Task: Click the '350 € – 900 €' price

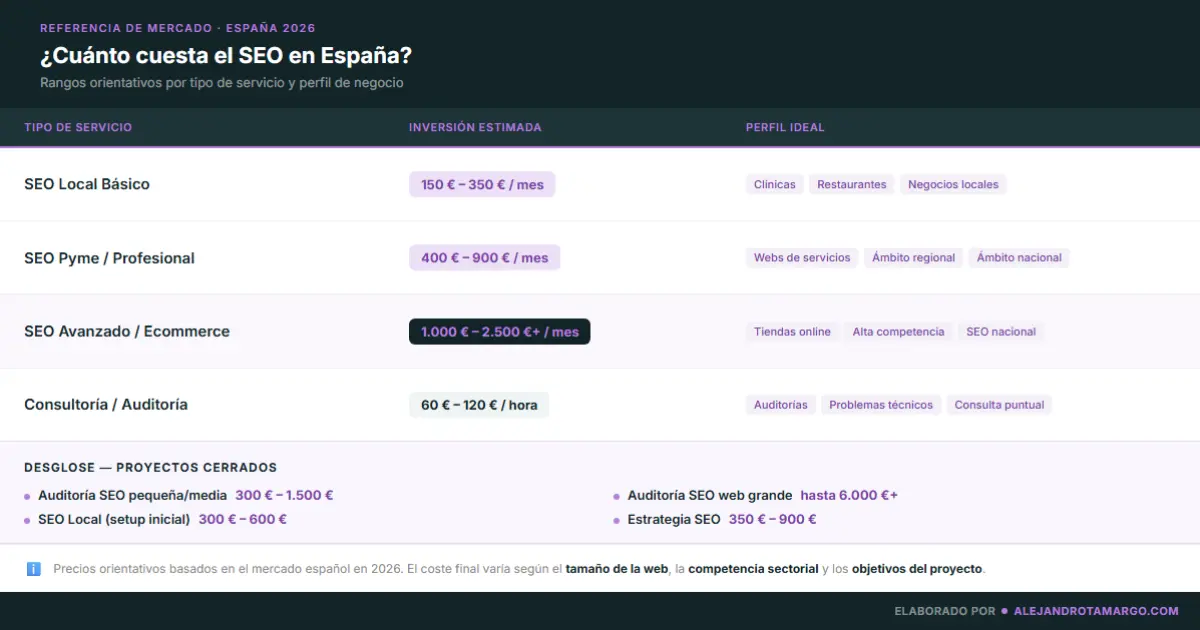Action: pyautogui.click(x=773, y=519)
